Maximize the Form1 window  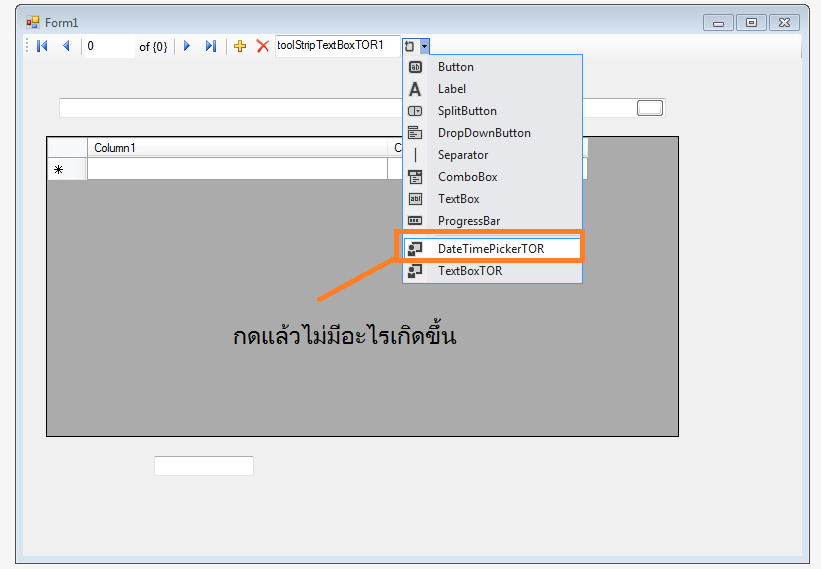coord(751,23)
